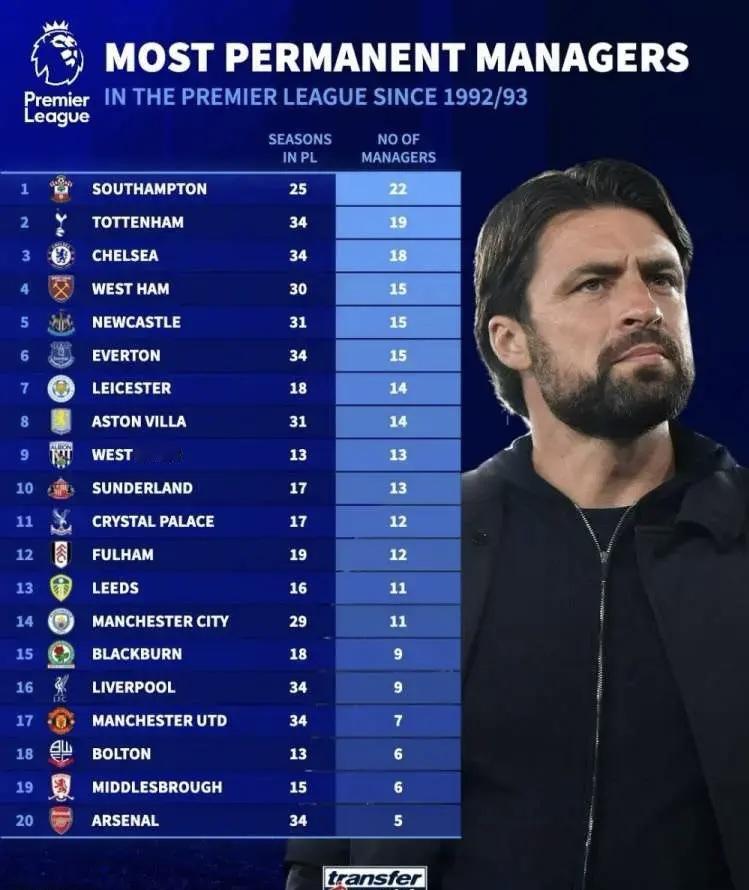The image size is (749, 890).
Task: Click the Chelsea club badge
Action: point(61,255)
